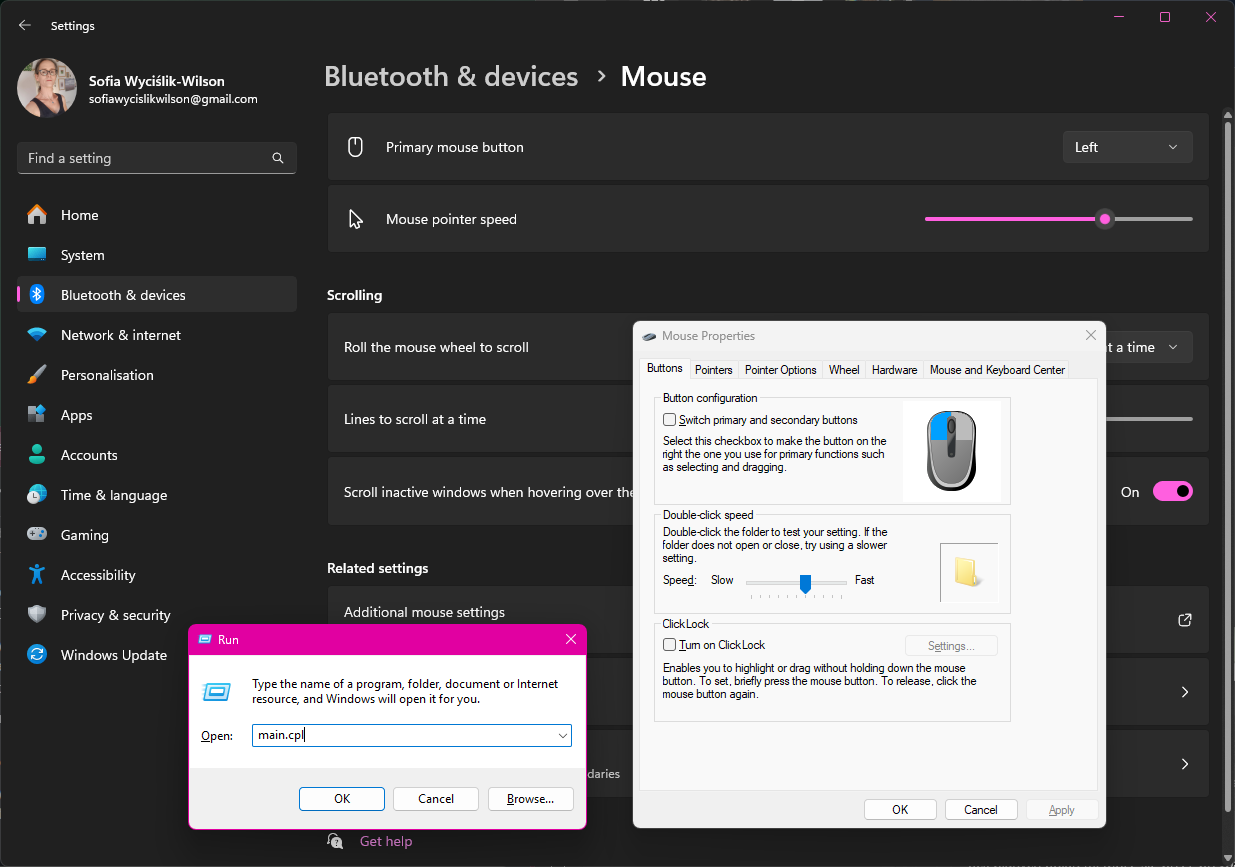1235x867 pixels.
Task: Open Additional mouse settings row
Action: (x=768, y=620)
